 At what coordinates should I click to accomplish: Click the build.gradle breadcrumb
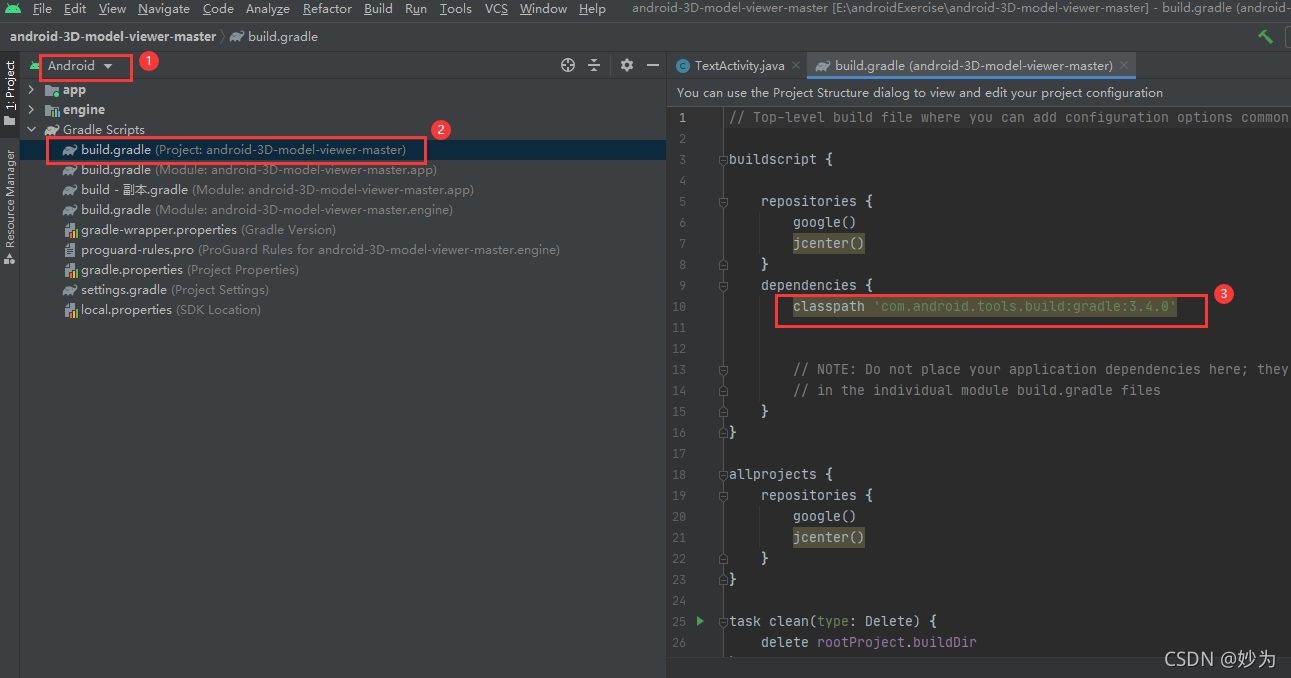(x=273, y=36)
